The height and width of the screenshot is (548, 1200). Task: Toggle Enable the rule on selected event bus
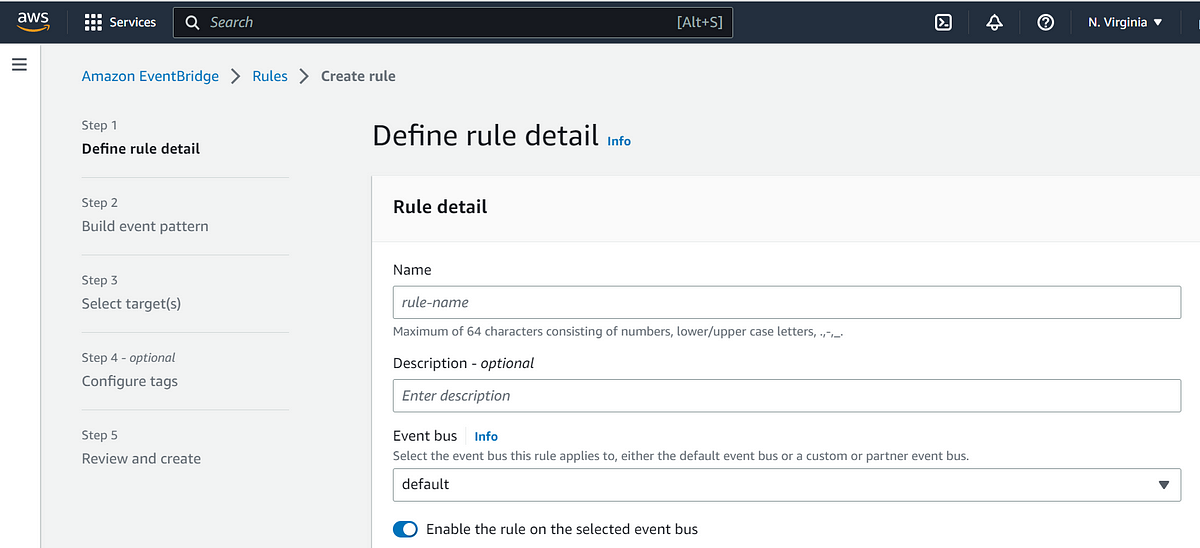coord(405,529)
